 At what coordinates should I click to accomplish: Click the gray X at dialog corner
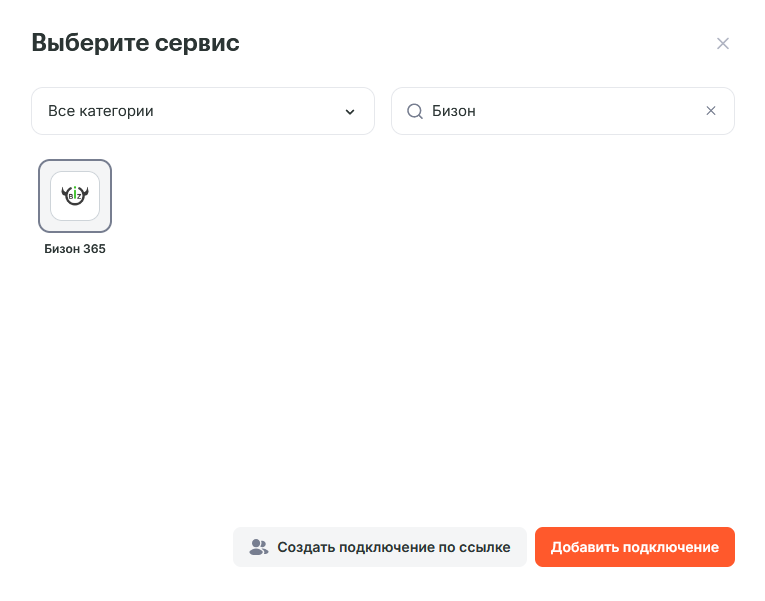click(x=723, y=43)
